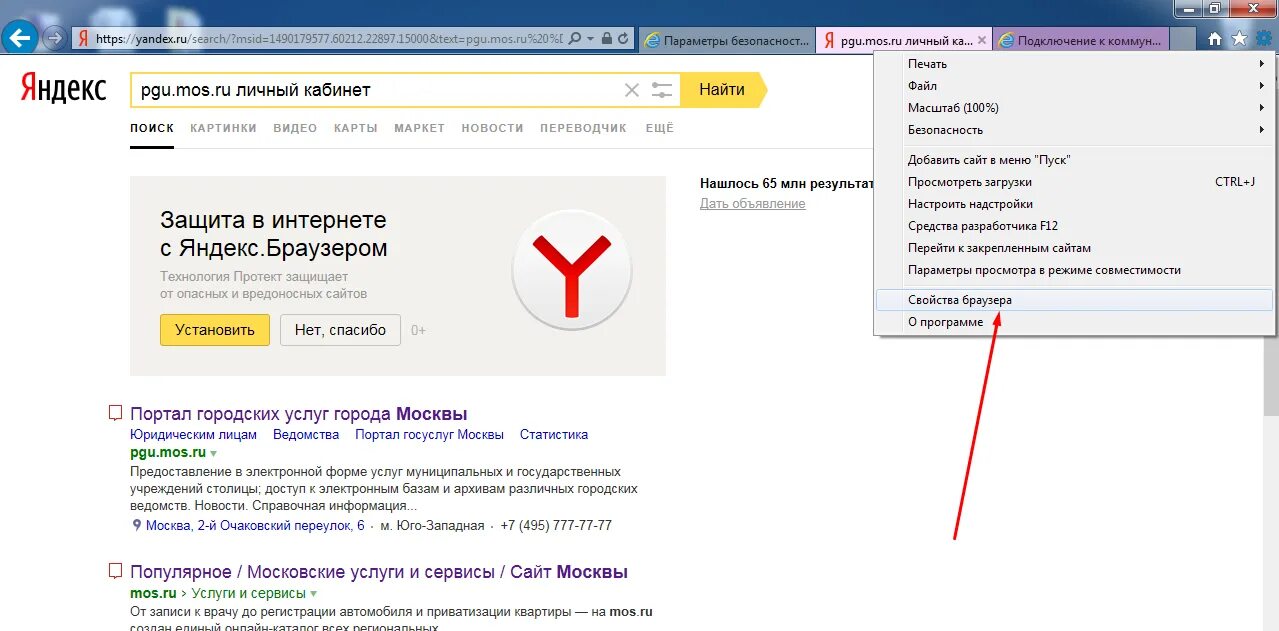Image resolution: width=1279 pixels, height=631 pixels.
Task: Choose Добавить сайт в меню "Пуск"
Action: coord(1073,160)
